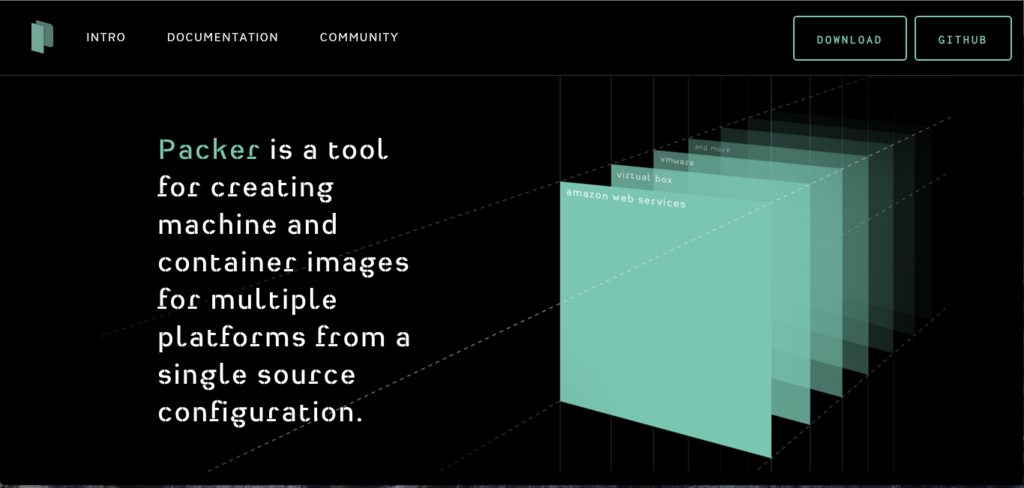This screenshot has width=1024, height=488.
Task: Click the "container images" headline line
Action: click(x=283, y=263)
